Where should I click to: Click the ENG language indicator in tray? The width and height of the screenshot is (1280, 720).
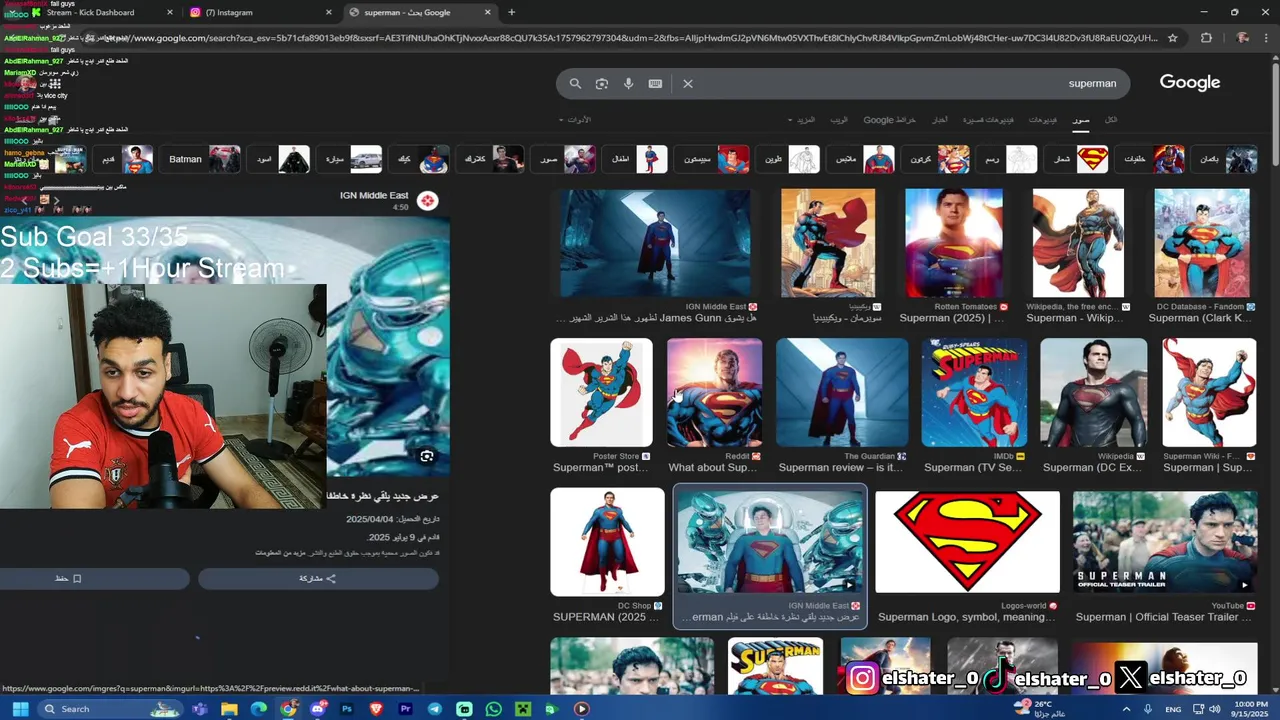coord(1173,709)
